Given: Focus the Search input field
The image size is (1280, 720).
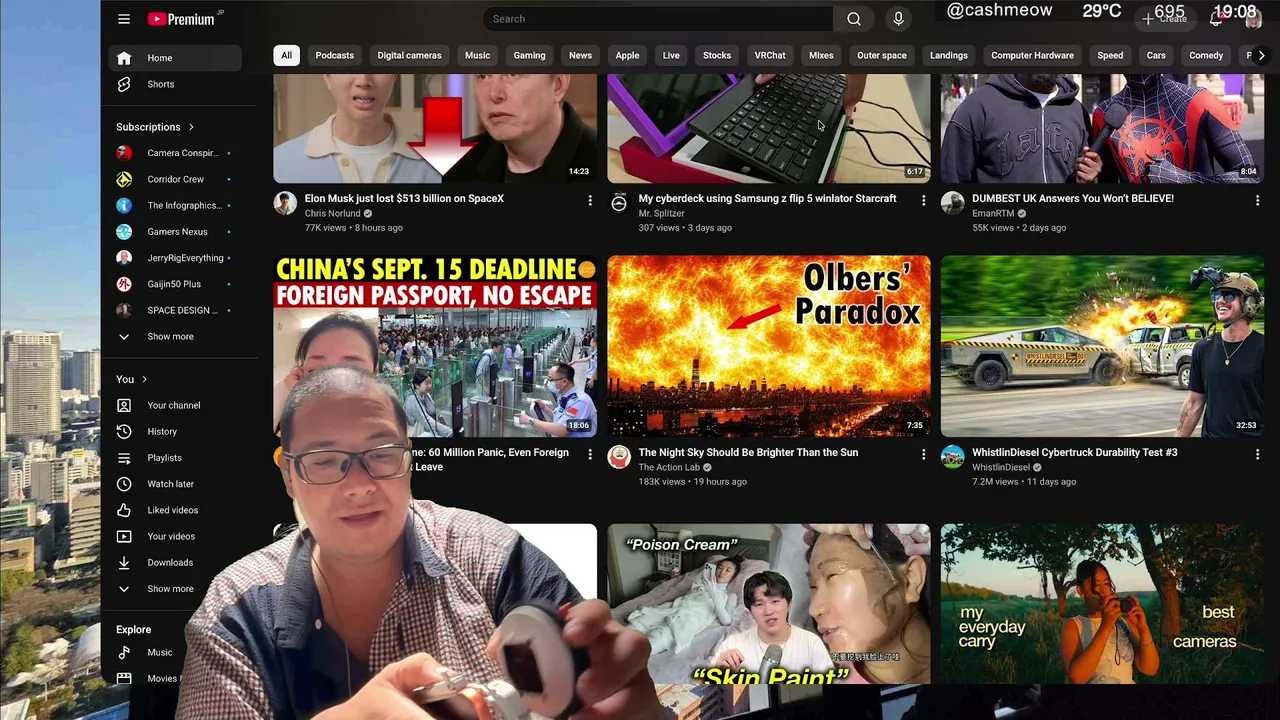Looking at the screenshot, I should click(658, 19).
